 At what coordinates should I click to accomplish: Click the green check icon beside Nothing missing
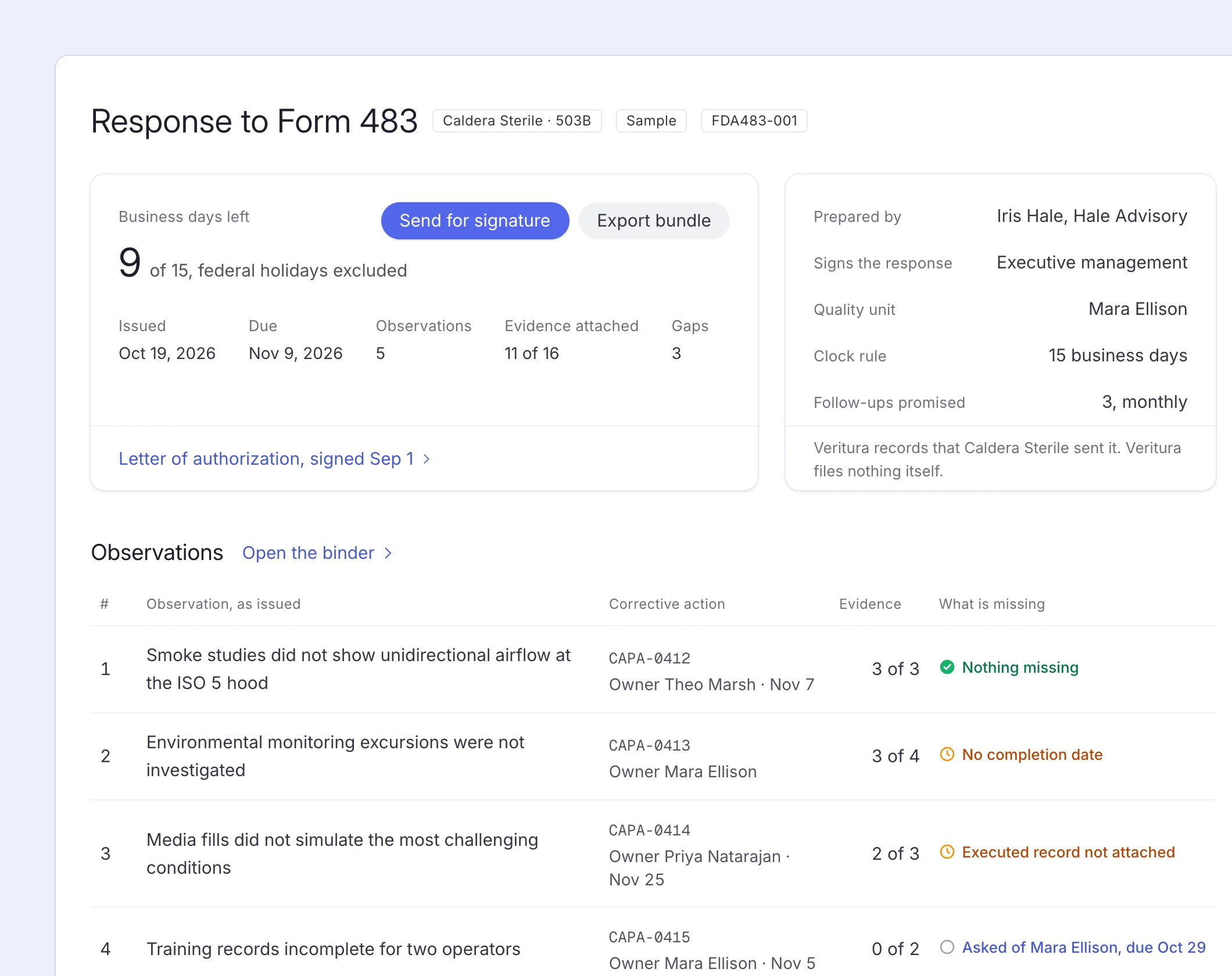[x=947, y=667]
